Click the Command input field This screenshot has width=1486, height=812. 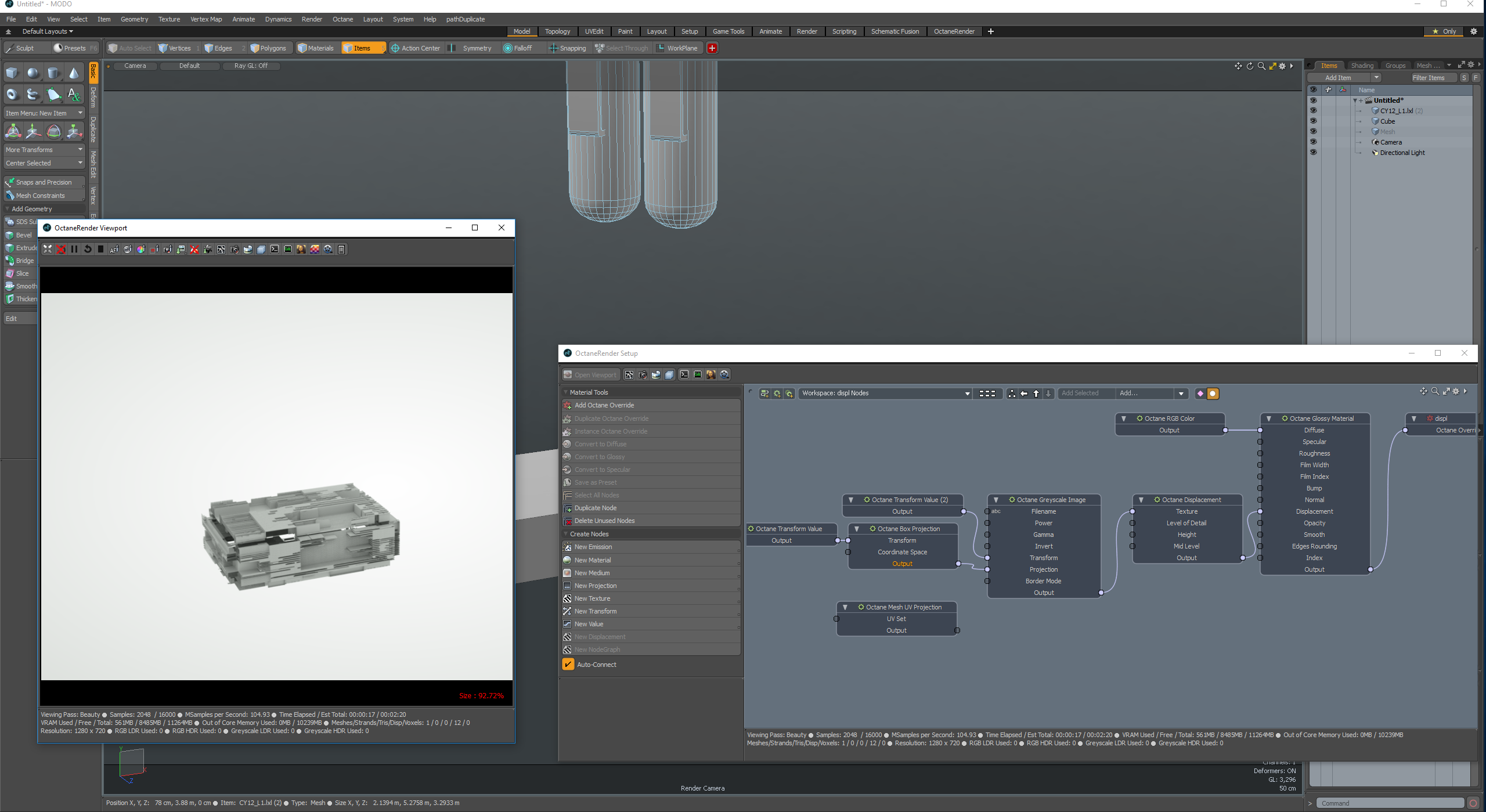click(1390, 803)
